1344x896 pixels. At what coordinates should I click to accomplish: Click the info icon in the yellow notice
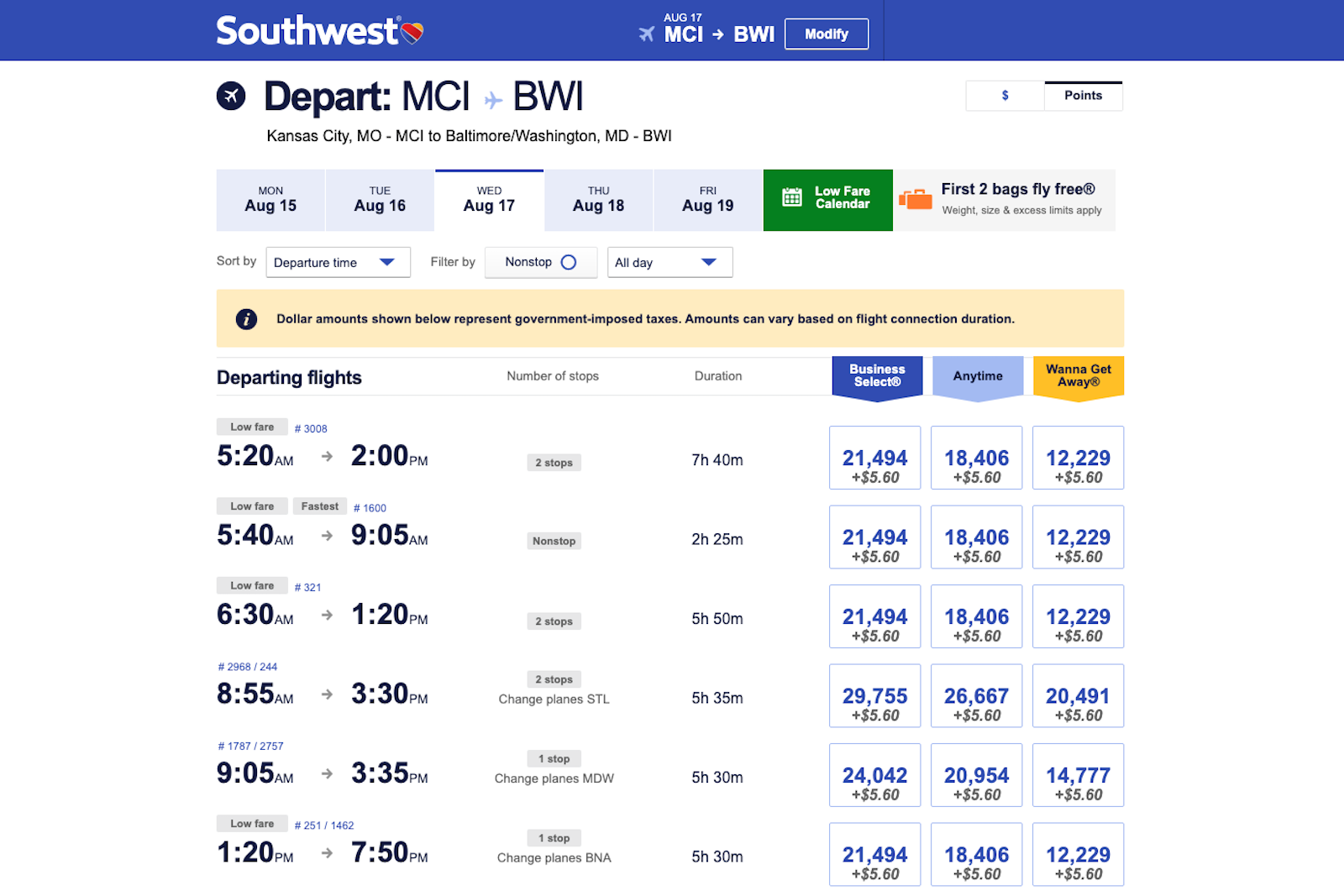(x=246, y=319)
